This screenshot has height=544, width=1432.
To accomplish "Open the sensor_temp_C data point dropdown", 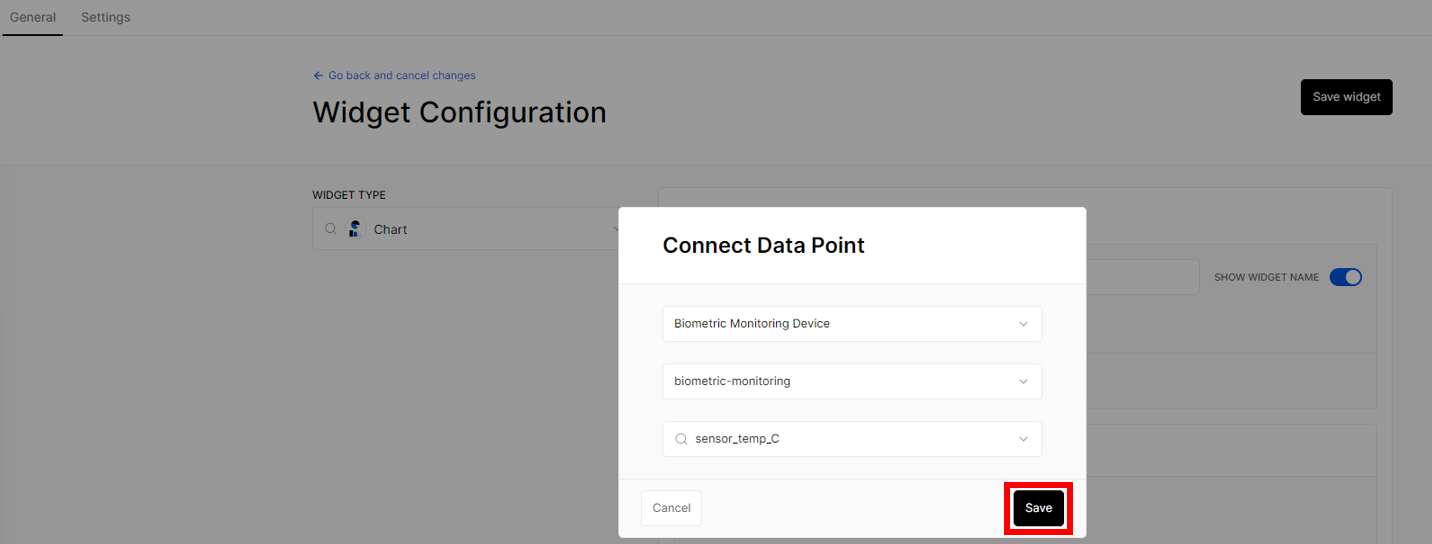I will point(852,439).
